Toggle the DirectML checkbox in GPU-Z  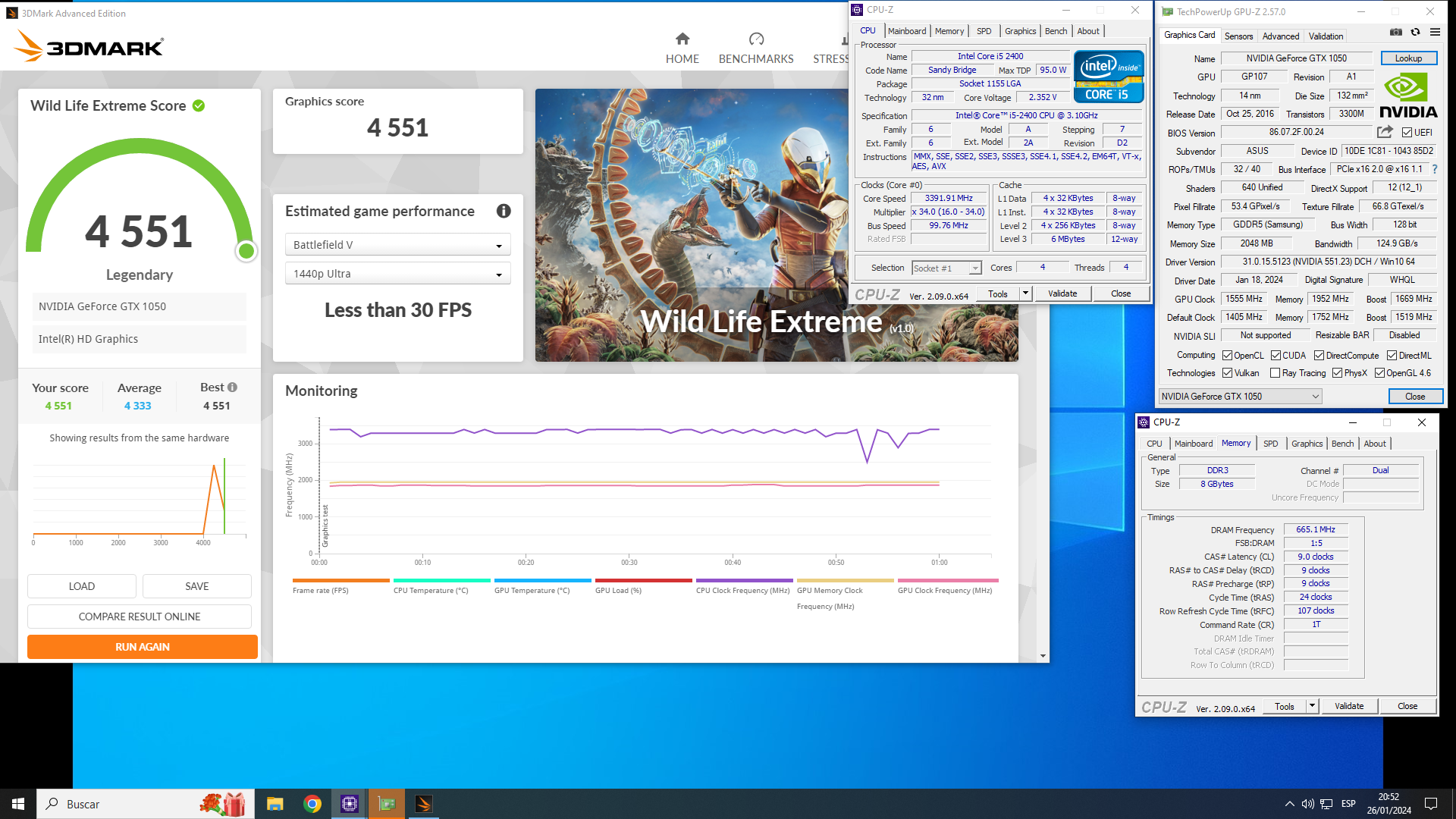1392,356
